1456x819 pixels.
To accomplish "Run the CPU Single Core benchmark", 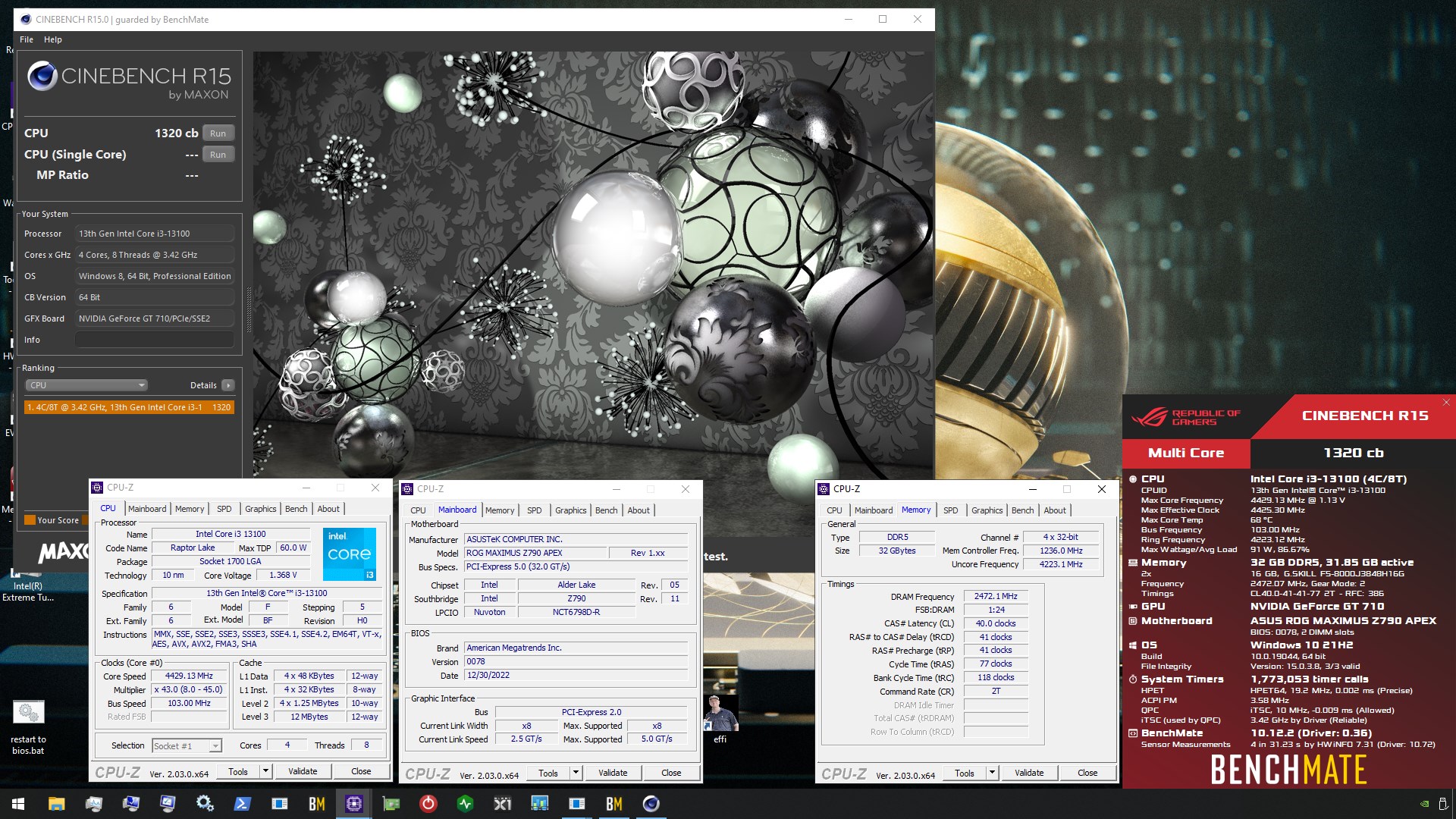I will 218,155.
